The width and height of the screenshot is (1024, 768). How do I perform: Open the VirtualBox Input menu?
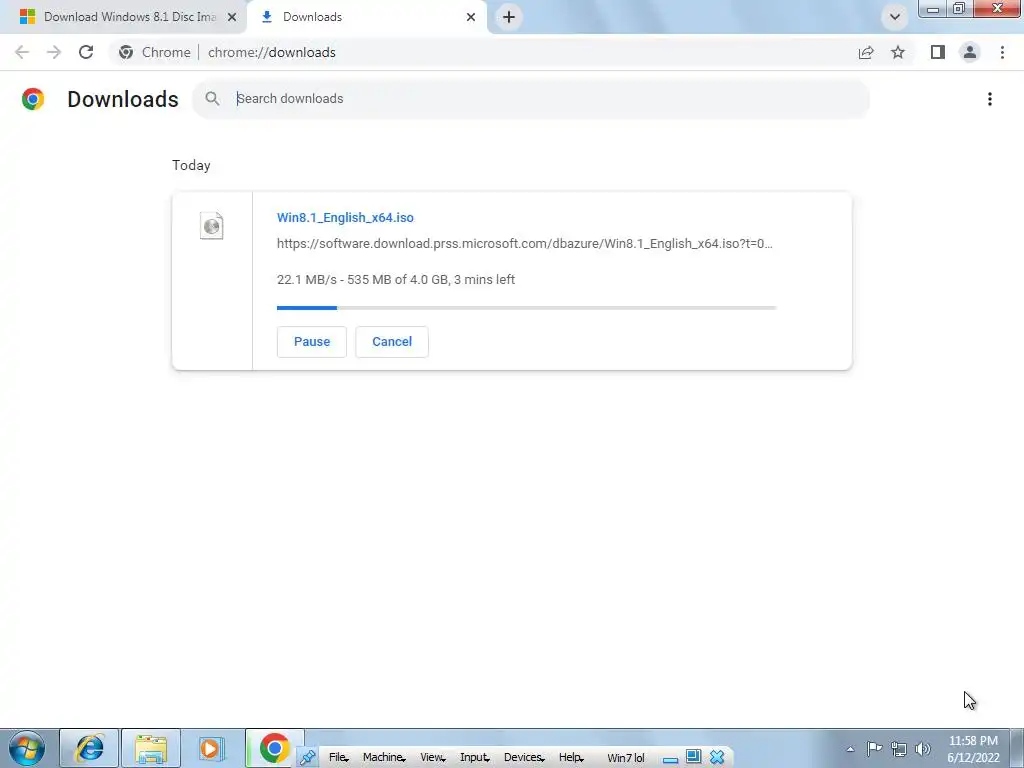[x=475, y=758]
